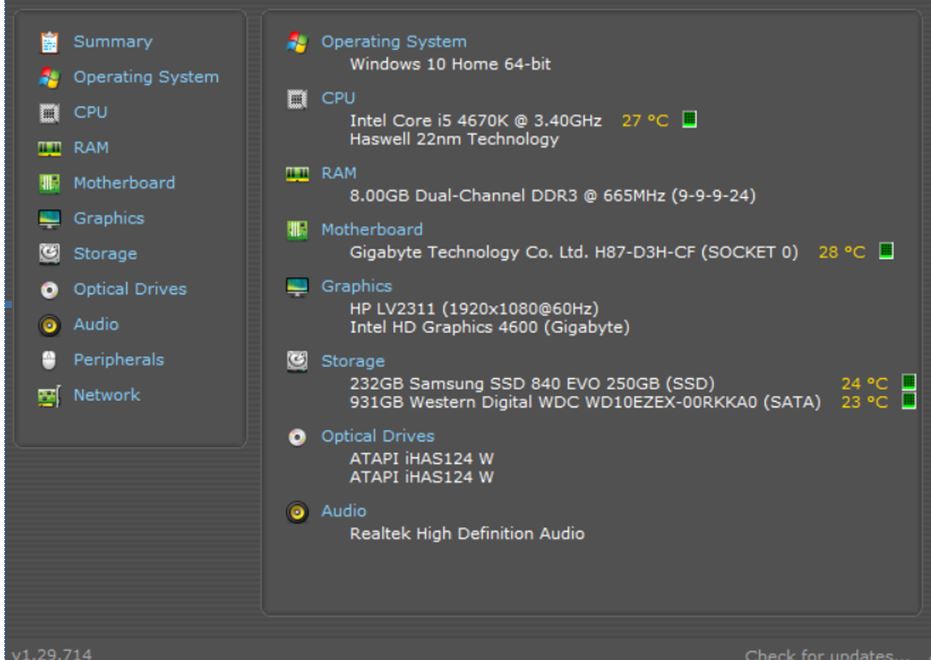Image resolution: width=931 pixels, height=660 pixels.
Task: Click CPU chip icon in main panel heading
Action: (297, 99)
